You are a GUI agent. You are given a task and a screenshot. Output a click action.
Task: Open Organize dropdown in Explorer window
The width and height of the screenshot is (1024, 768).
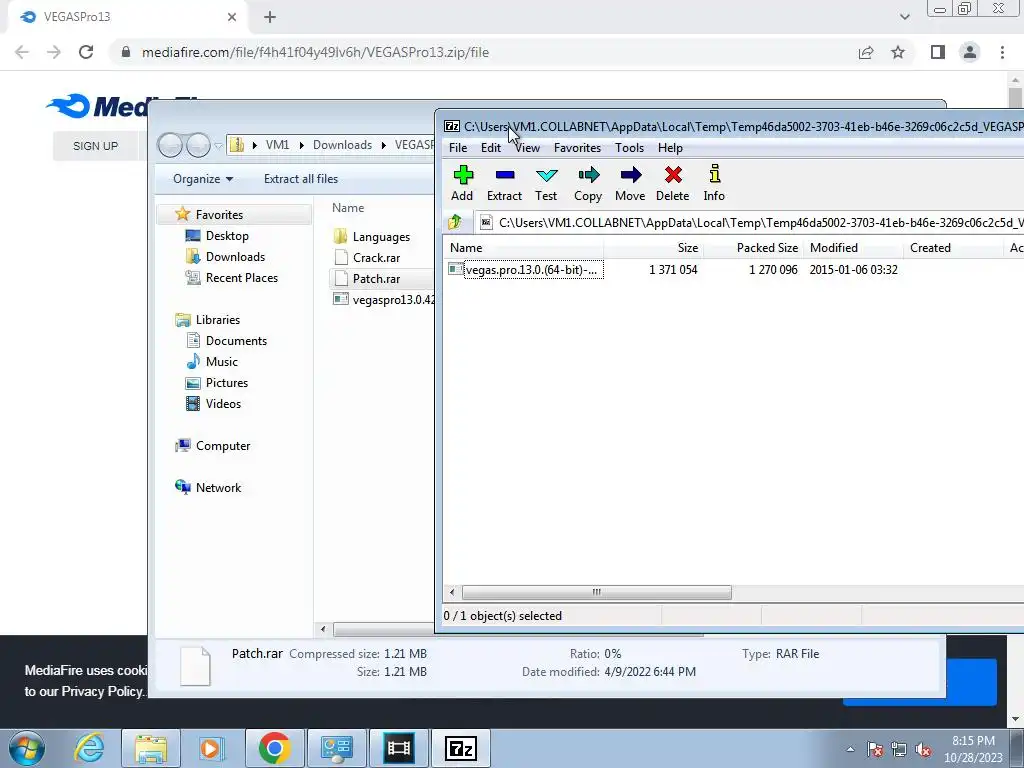click(x=202, y=178)
